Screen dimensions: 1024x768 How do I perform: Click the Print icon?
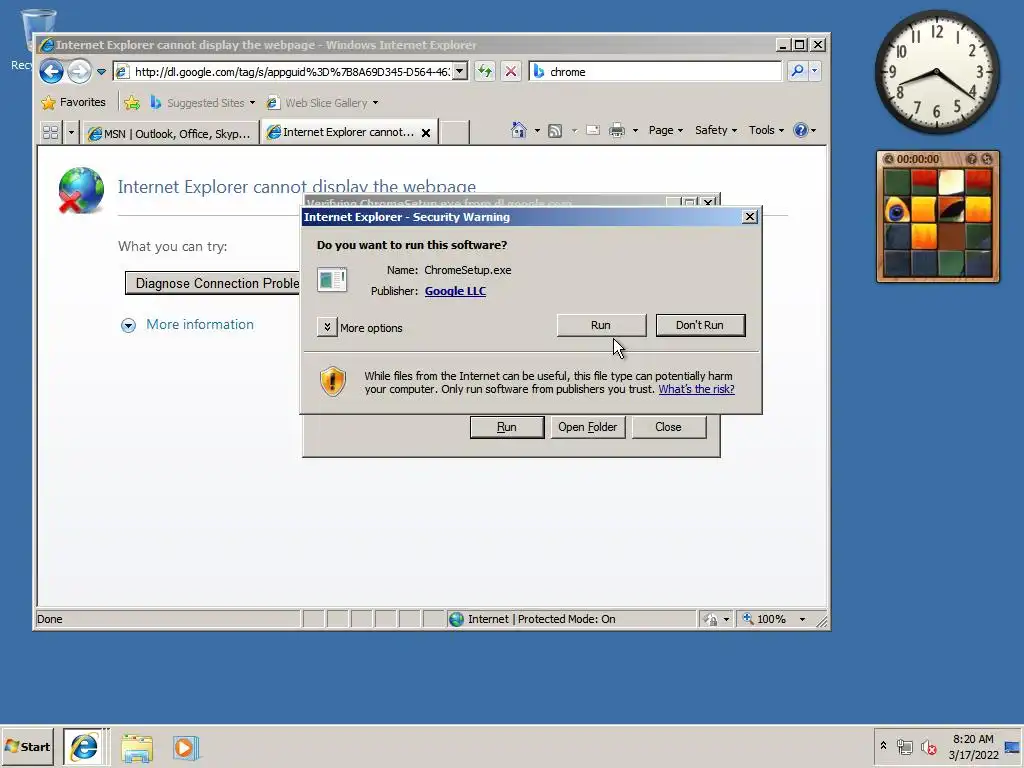616,130
